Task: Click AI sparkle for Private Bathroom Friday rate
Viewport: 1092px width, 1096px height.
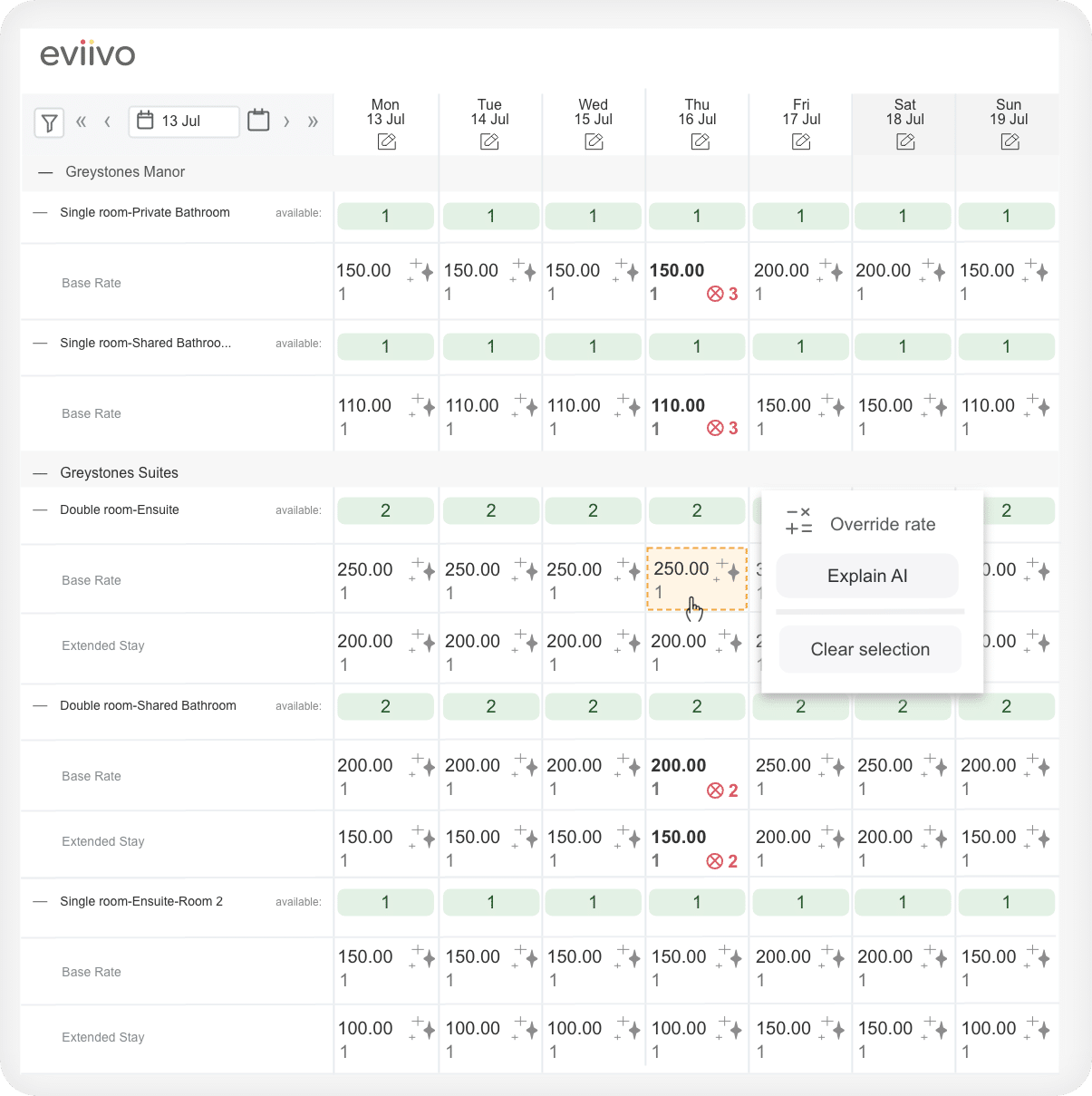Action: tap(831, 270)
